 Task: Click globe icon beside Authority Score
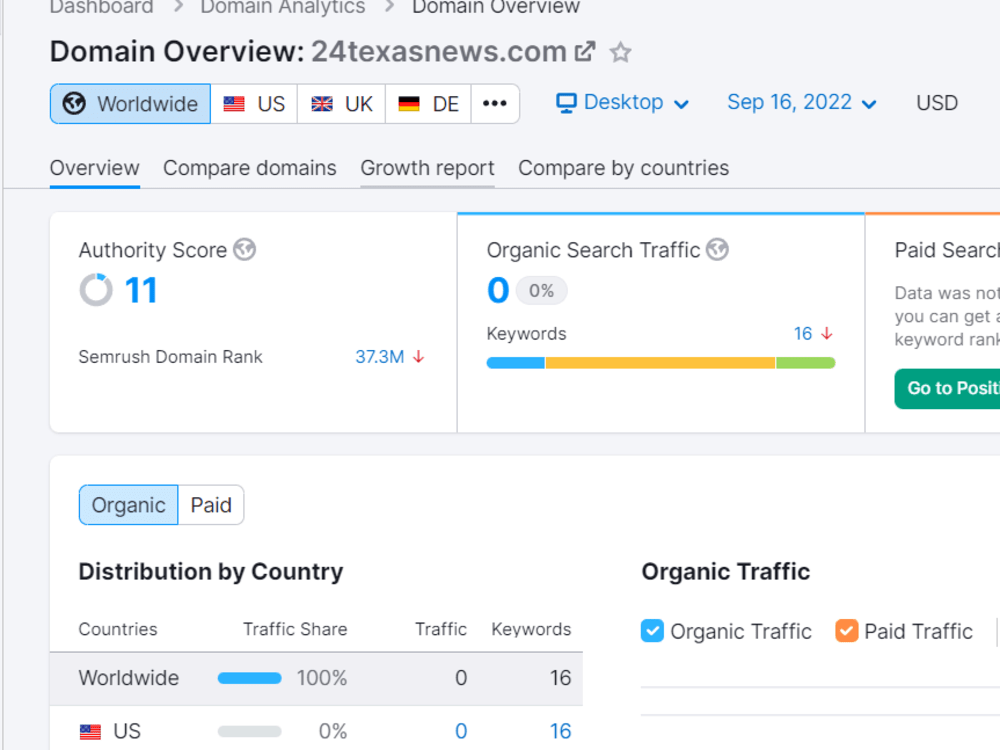[x=244, y=249]
